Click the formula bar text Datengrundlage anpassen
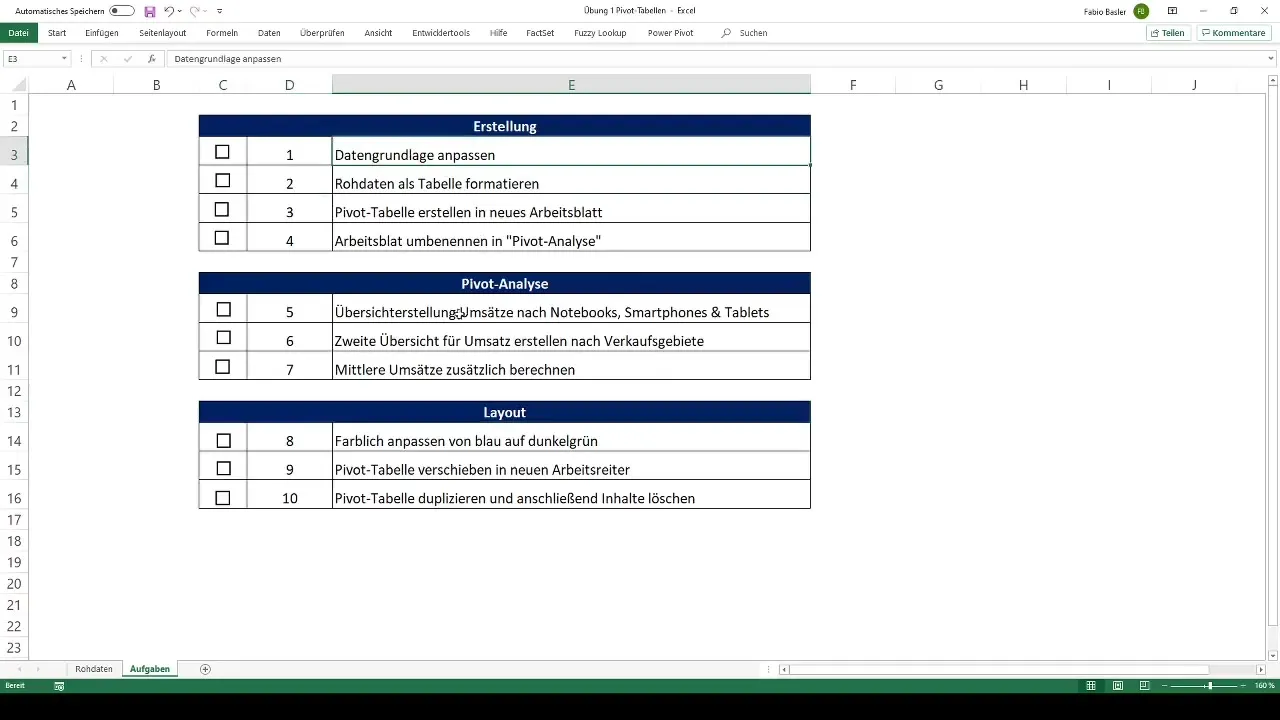The image size is (1280, 720). pos(227,59)
